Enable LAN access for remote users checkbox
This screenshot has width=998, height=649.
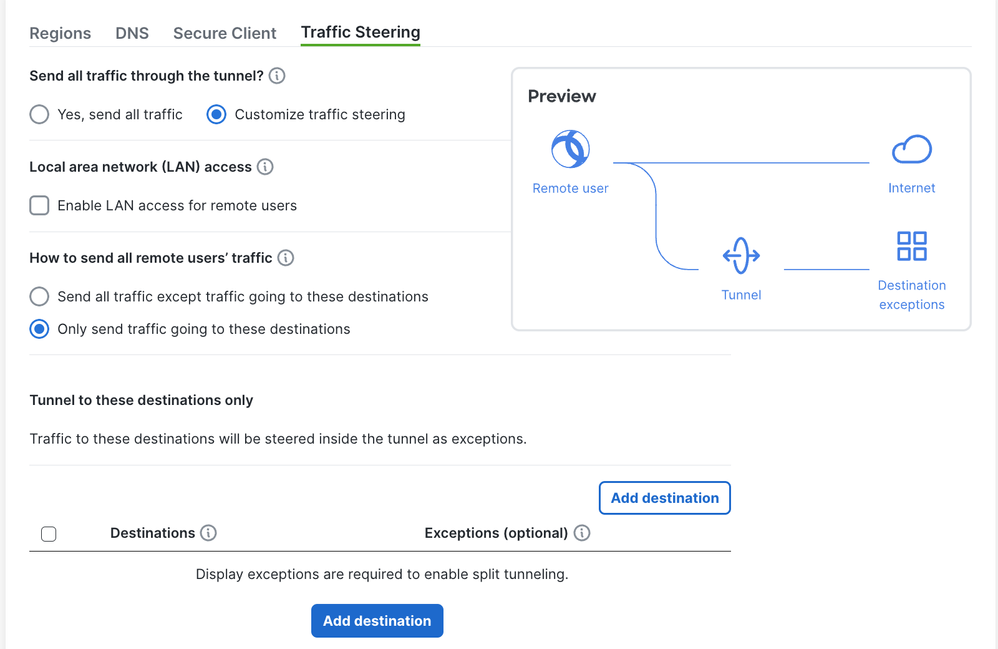[x=39, y=205]
